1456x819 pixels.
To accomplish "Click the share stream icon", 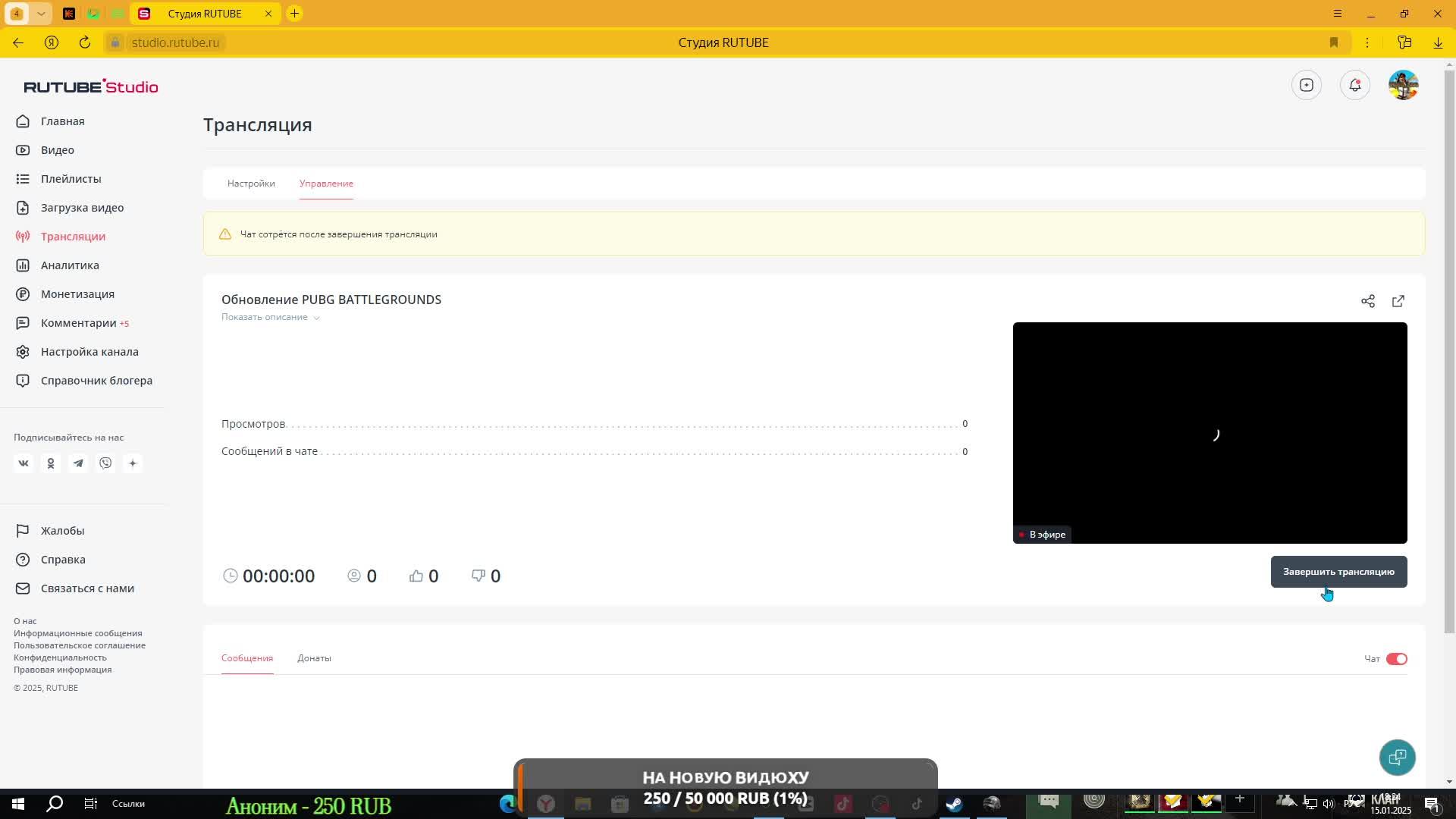I will click(1367, 301).
